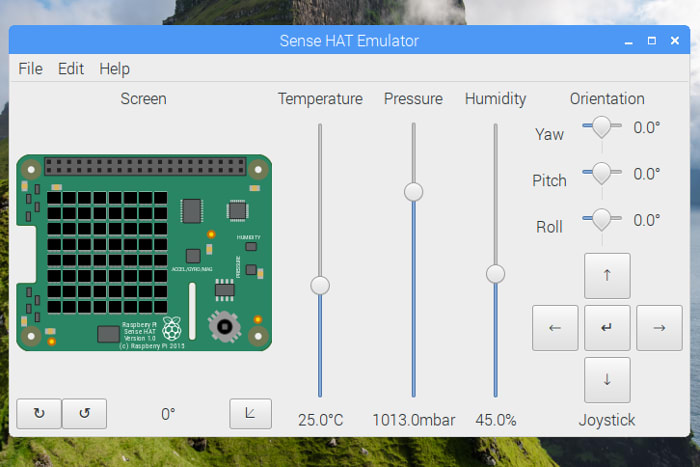The width and height of the screenshot is (700, 467).
Task: Open the Help menu
Action: coord(114,69)
